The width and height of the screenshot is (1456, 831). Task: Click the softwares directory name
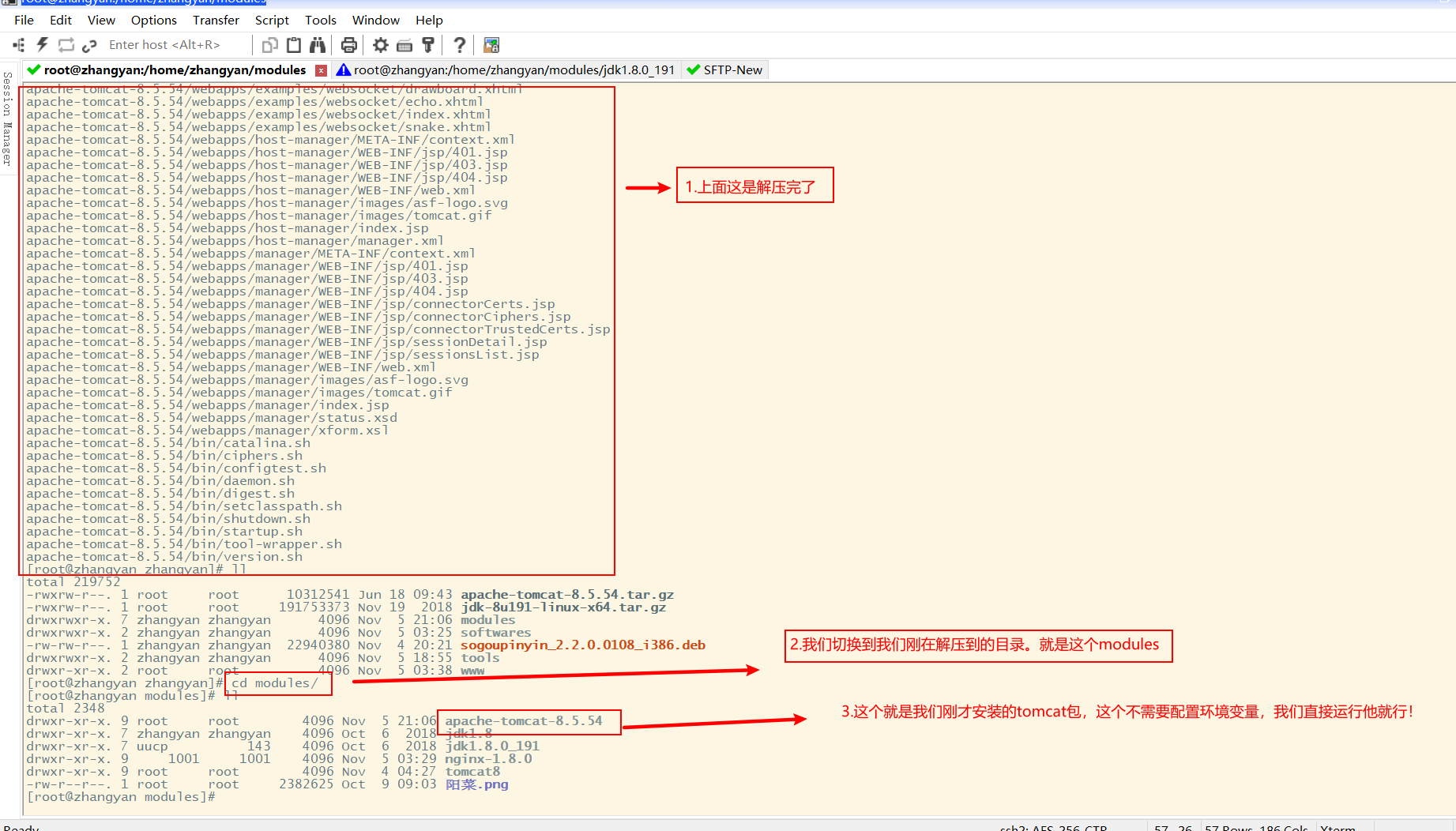[x=496, y=633]
